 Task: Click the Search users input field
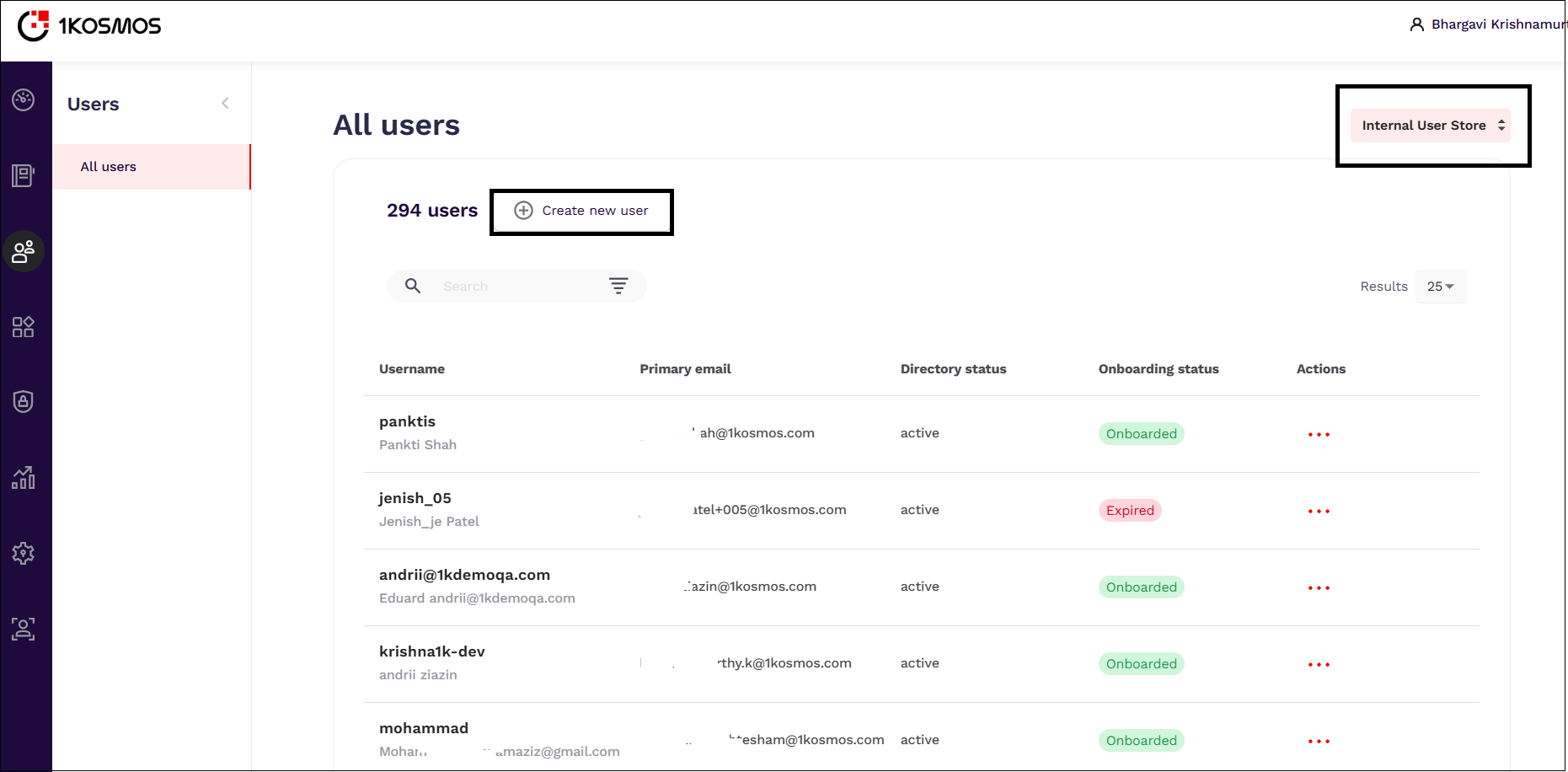pyautogui.click(x=514, y=287)
